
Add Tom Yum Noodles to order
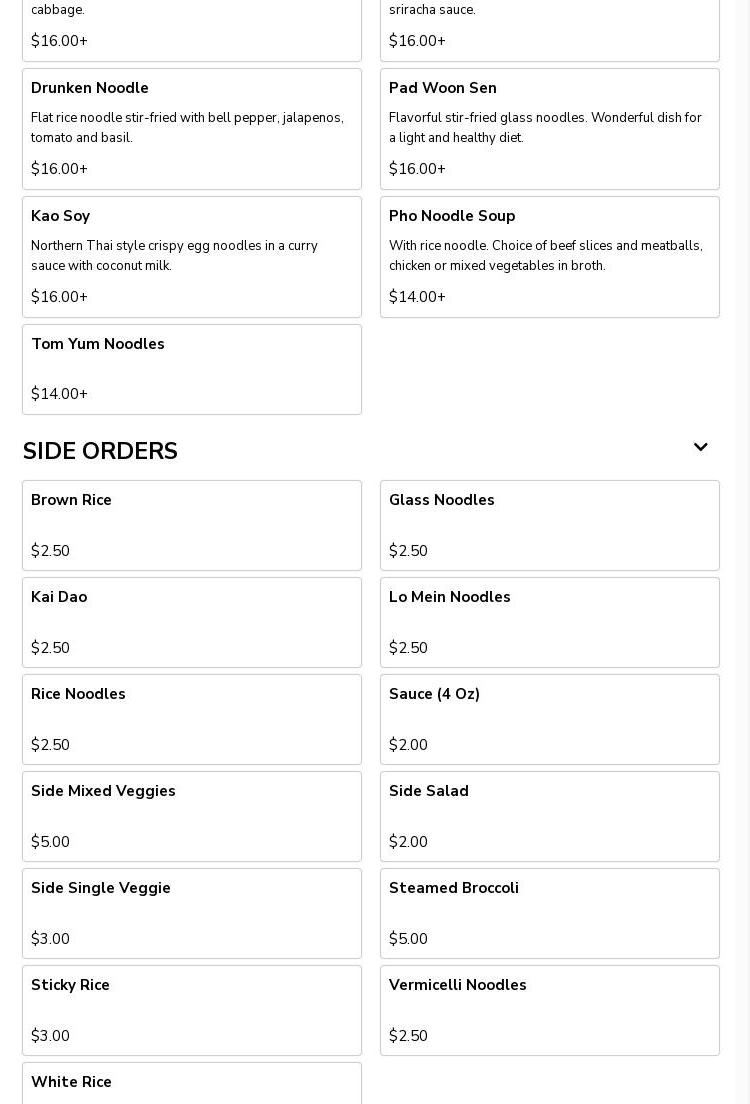pyautogui.click(x=192, y=370)
